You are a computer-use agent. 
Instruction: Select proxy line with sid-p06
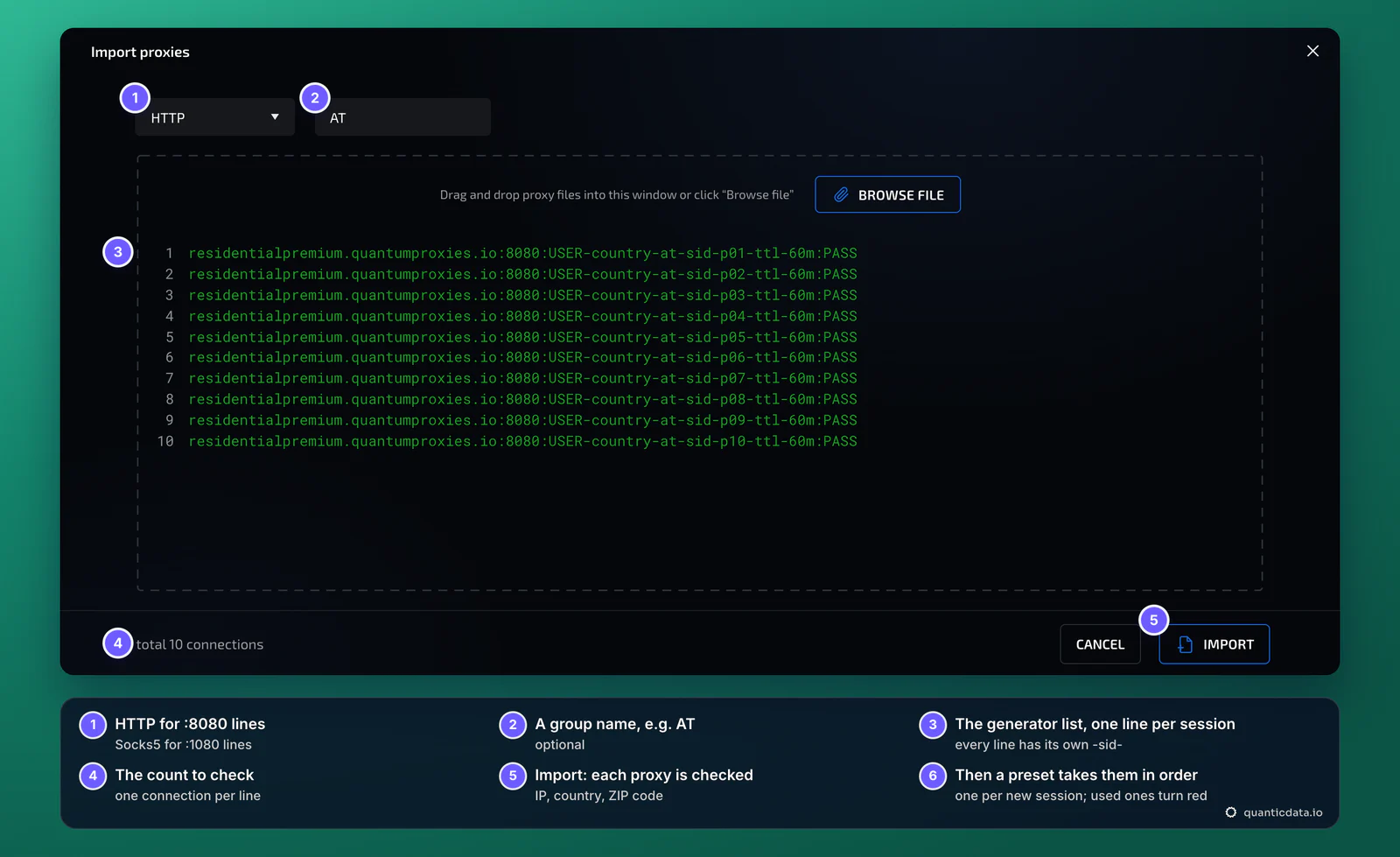pos(522,357)
